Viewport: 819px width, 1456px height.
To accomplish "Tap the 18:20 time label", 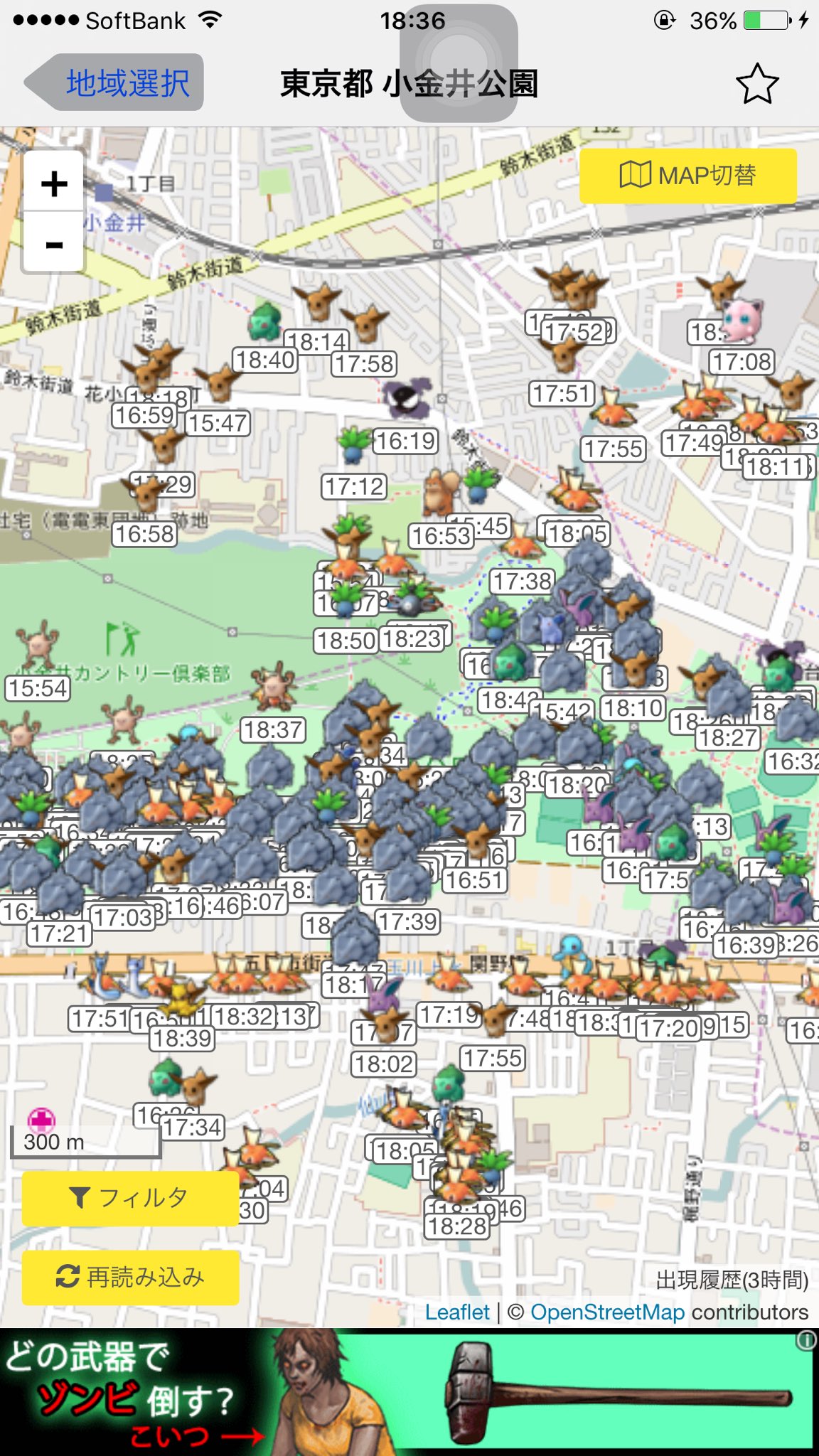I will (578, 786).
